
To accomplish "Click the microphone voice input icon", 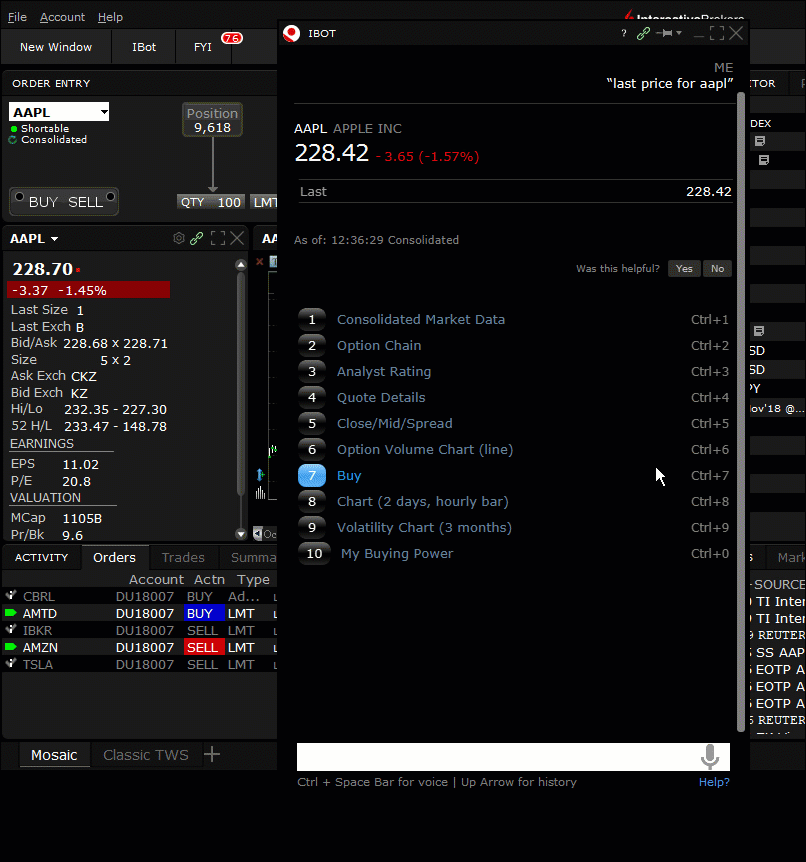I will (x=710, y=757).
